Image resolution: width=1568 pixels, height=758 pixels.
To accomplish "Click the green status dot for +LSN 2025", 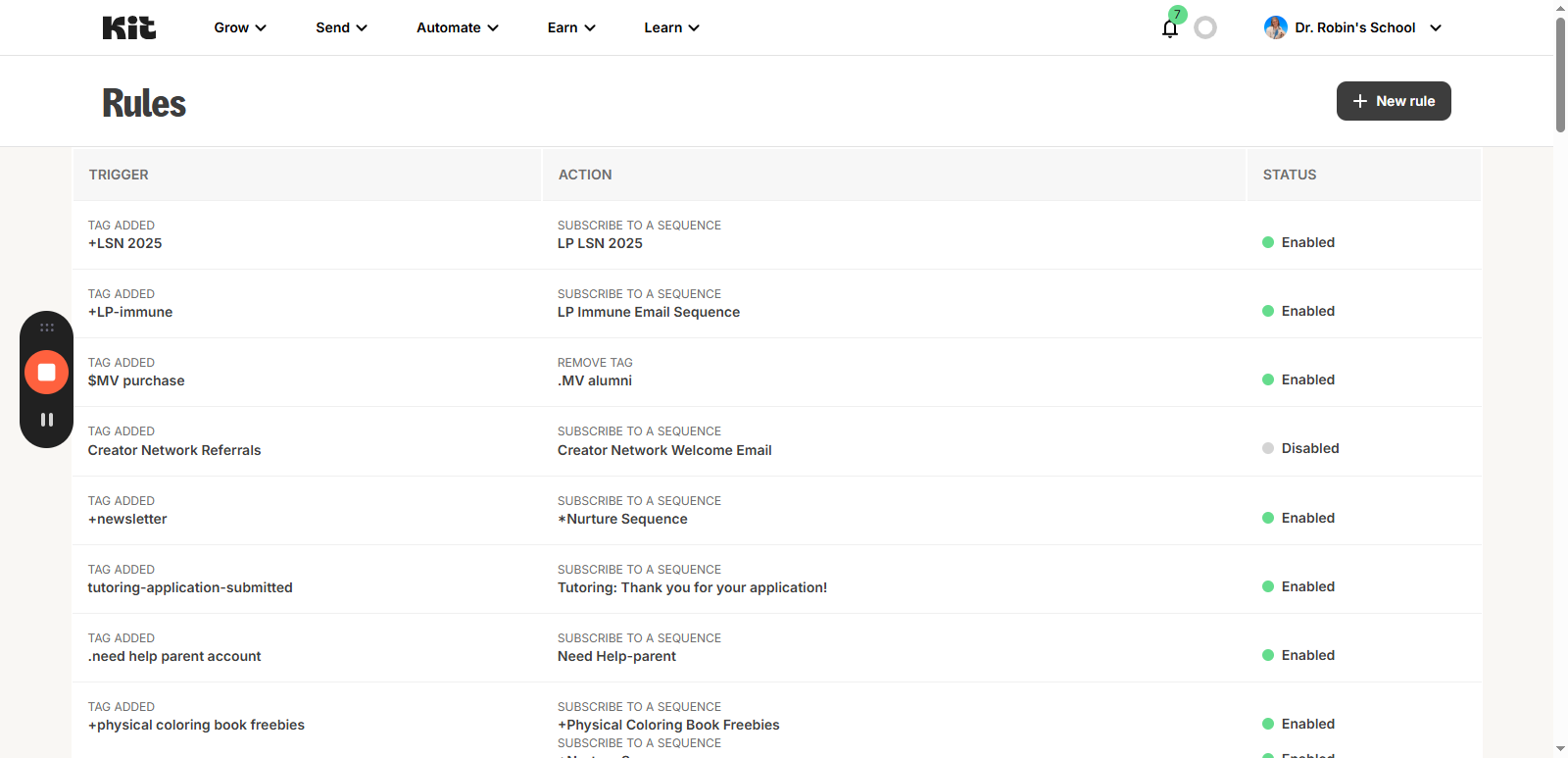I will coord(1268,242).
